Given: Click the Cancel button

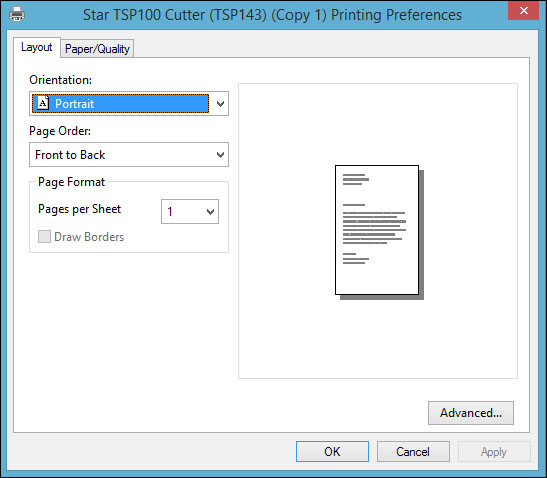Looking at the screenshot, I should 413,451.
